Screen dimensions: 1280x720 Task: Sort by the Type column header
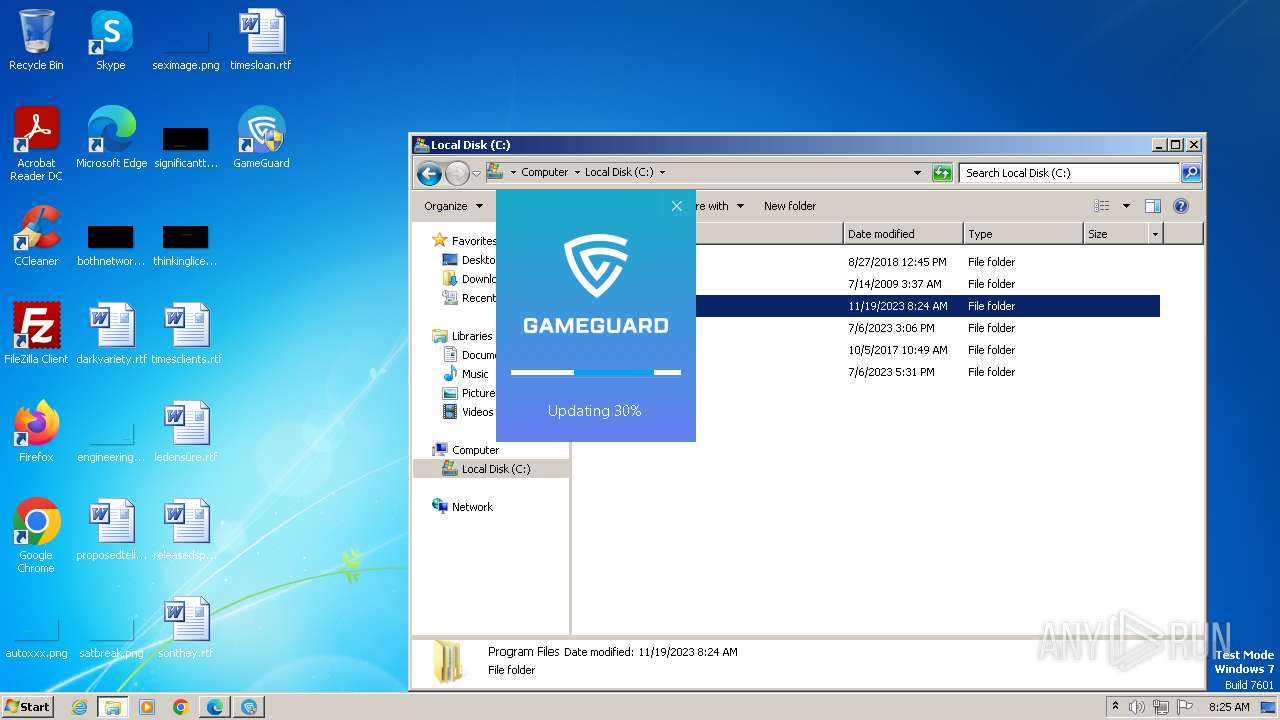[1023, 234]
